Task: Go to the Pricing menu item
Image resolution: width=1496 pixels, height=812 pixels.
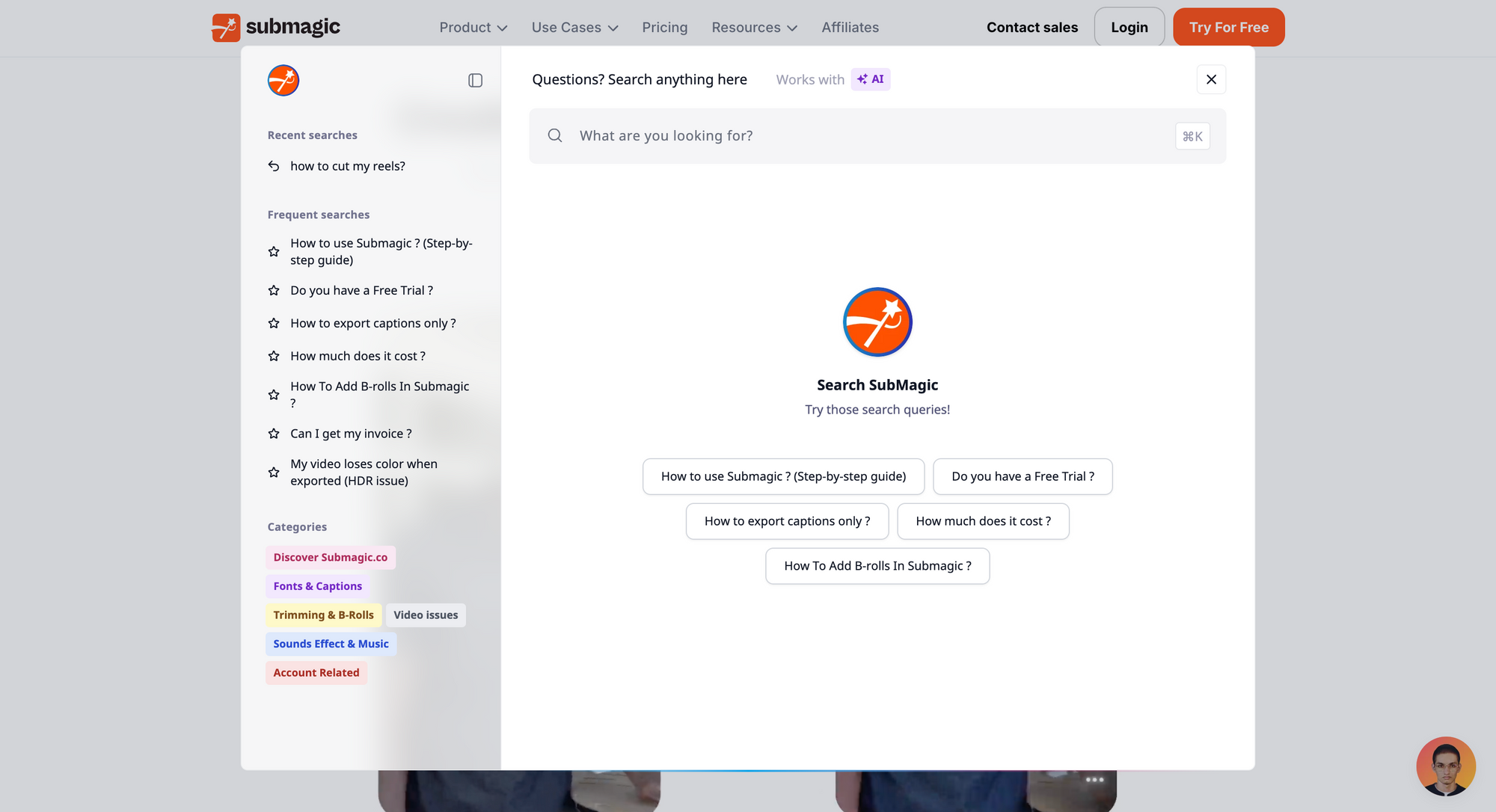Action: coord(664,28)
